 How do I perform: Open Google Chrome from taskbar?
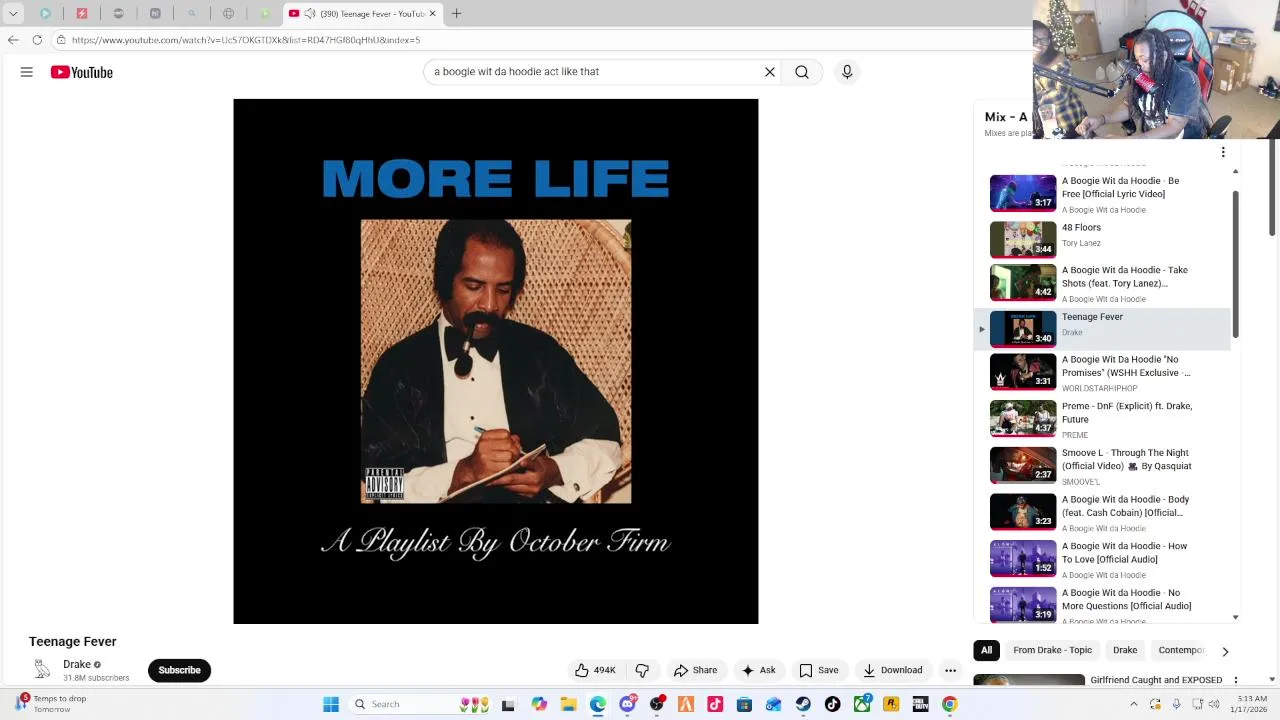point(950,704)
